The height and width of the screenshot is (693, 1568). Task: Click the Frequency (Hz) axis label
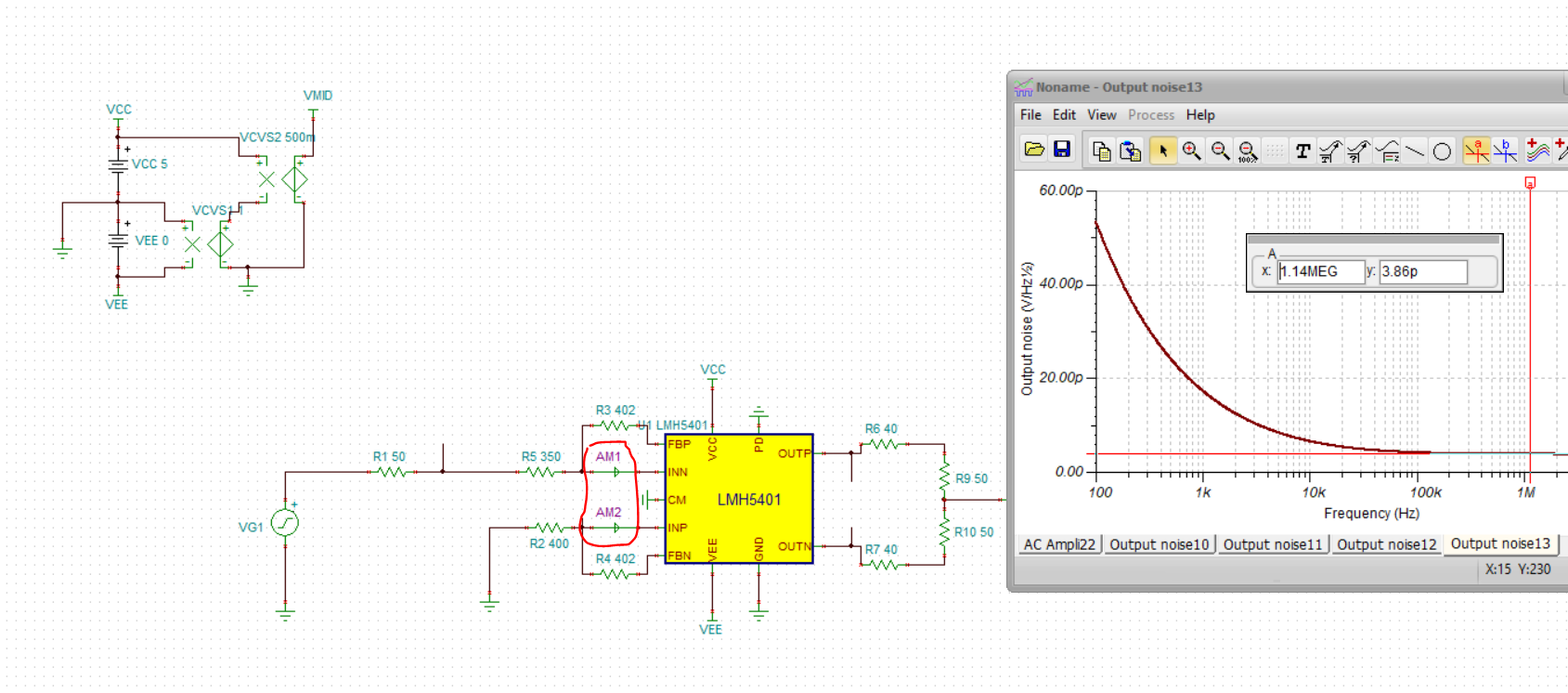tap(1371, 513)
